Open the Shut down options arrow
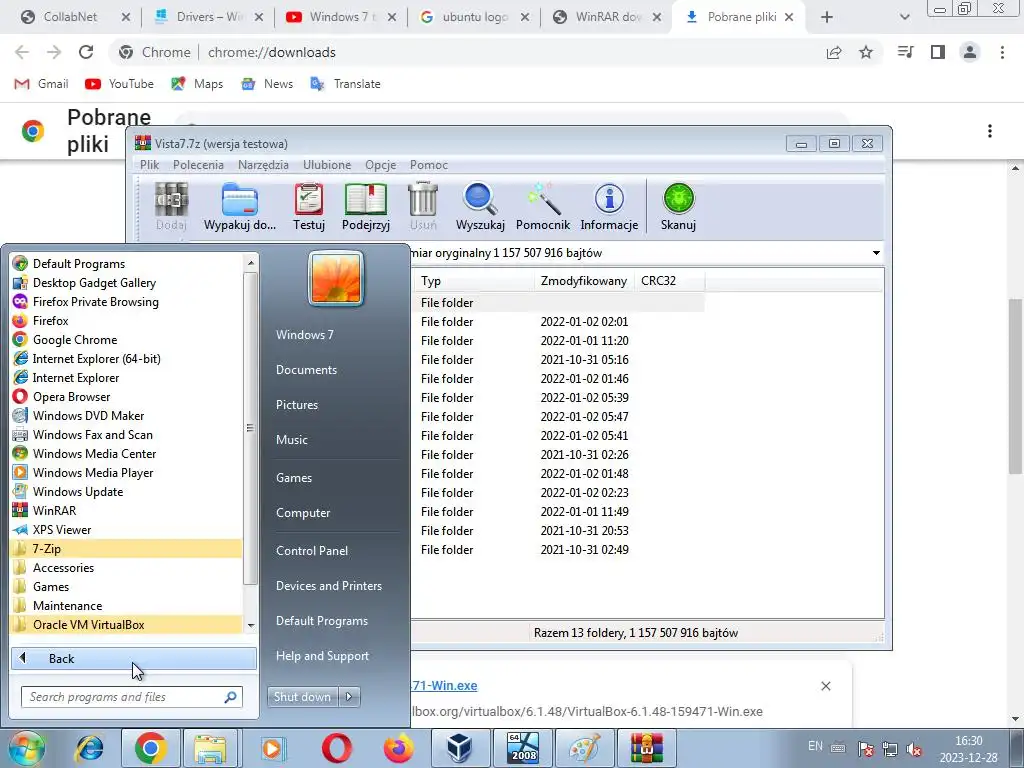 pos(349,697)
